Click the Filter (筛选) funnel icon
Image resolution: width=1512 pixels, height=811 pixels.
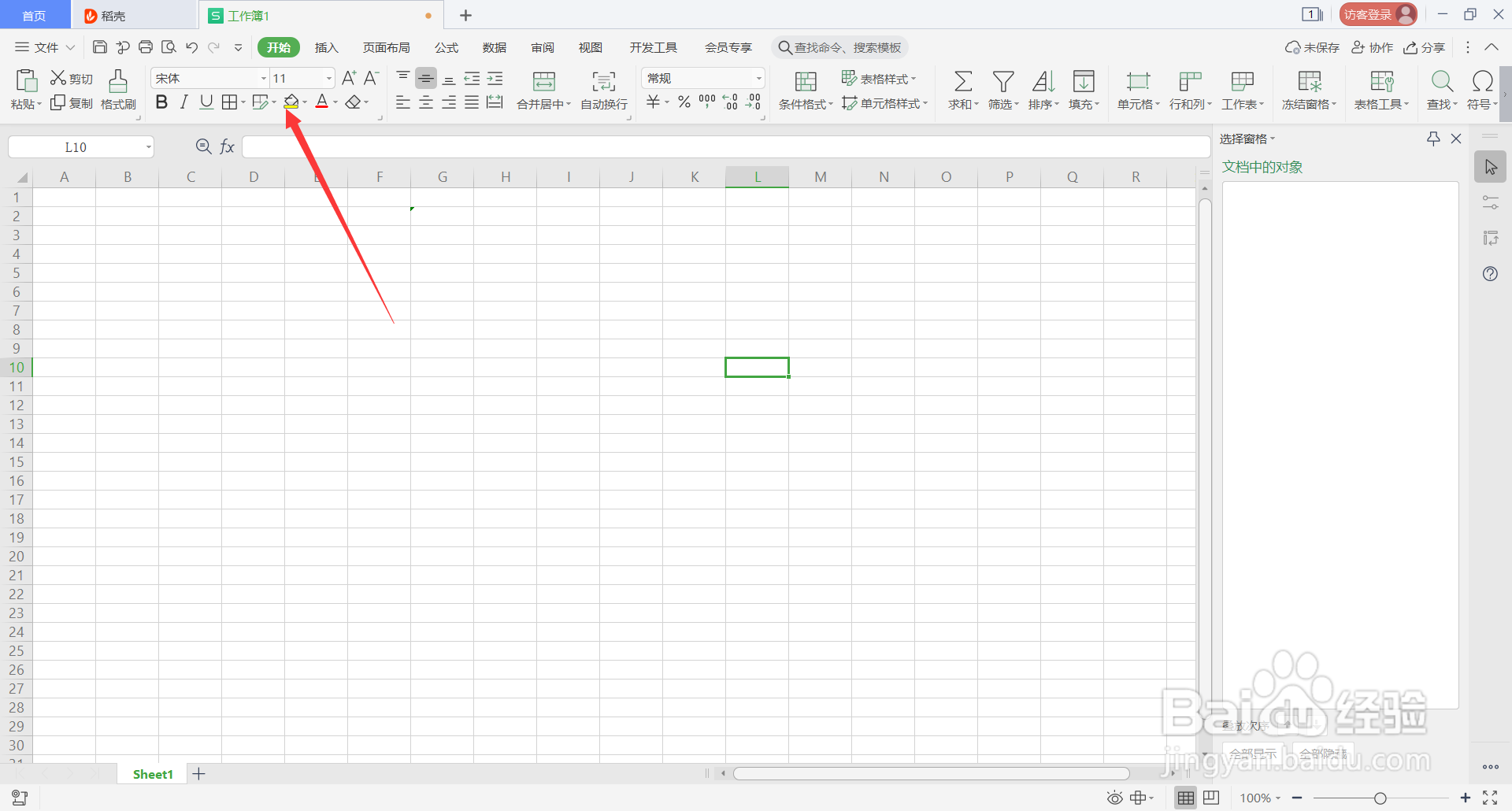pyautogui.click(x=1003, y=81)
